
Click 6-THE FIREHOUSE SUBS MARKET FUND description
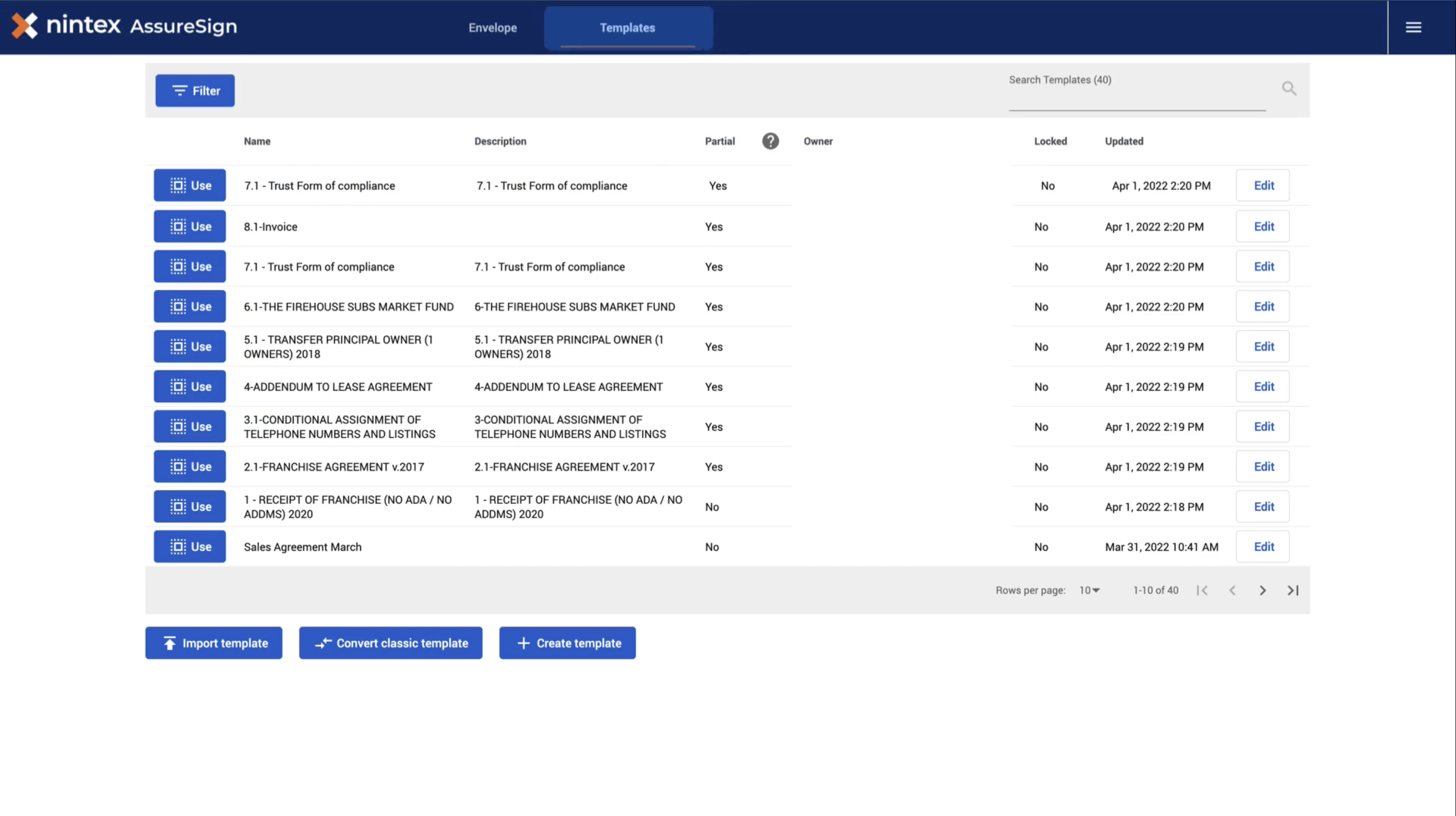574,307
